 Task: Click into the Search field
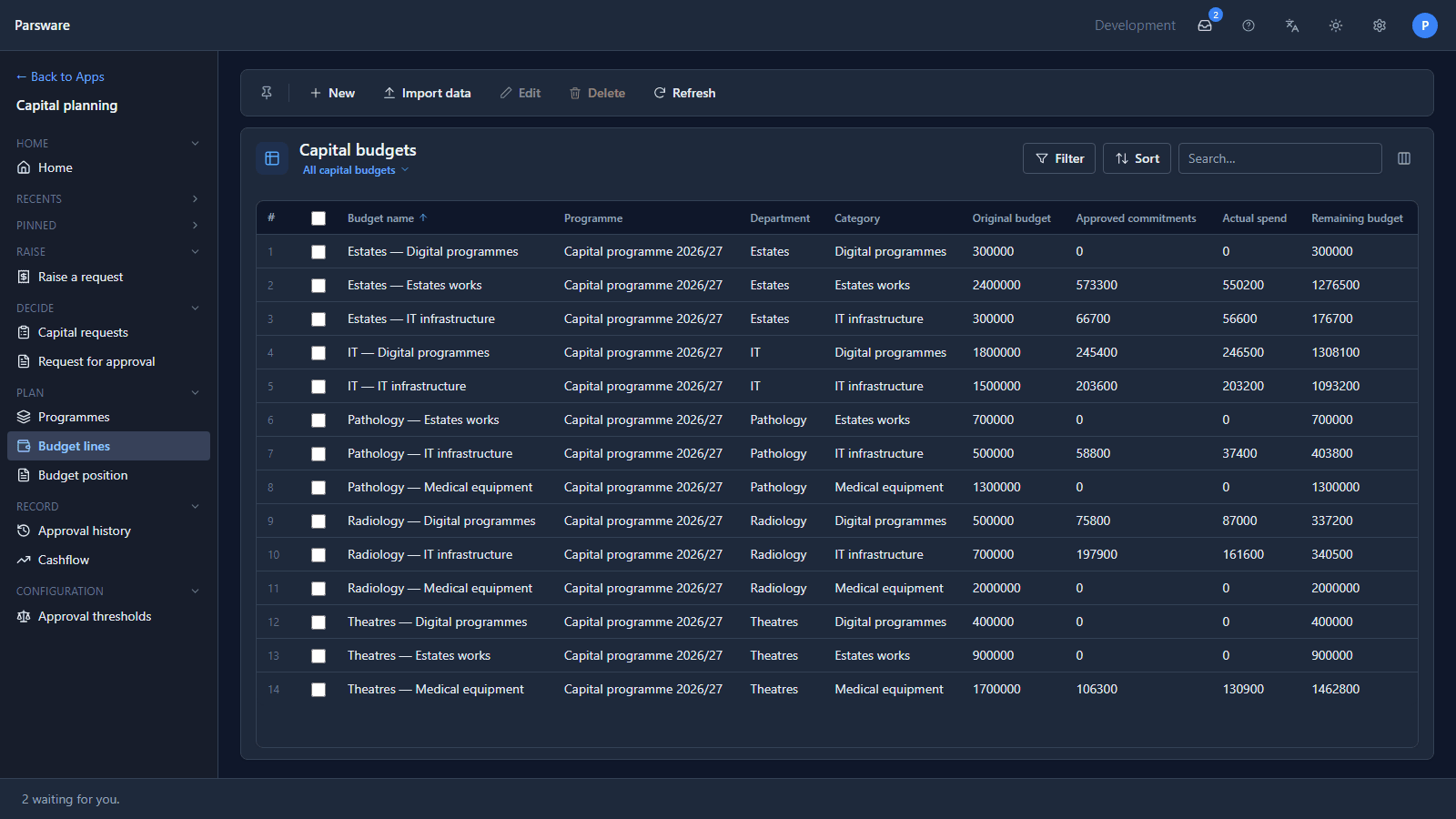click(1280, 158)
